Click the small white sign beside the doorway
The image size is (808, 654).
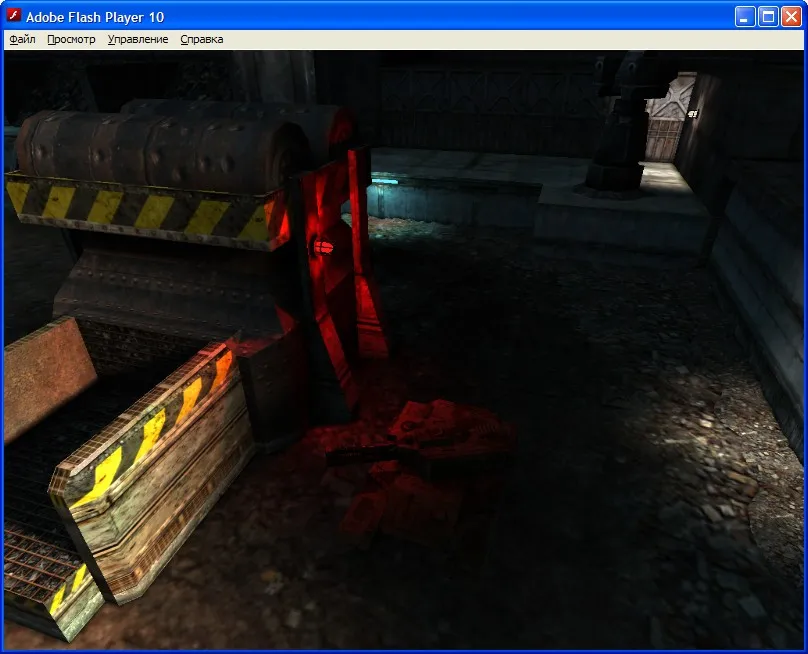[x=692, y=114]
